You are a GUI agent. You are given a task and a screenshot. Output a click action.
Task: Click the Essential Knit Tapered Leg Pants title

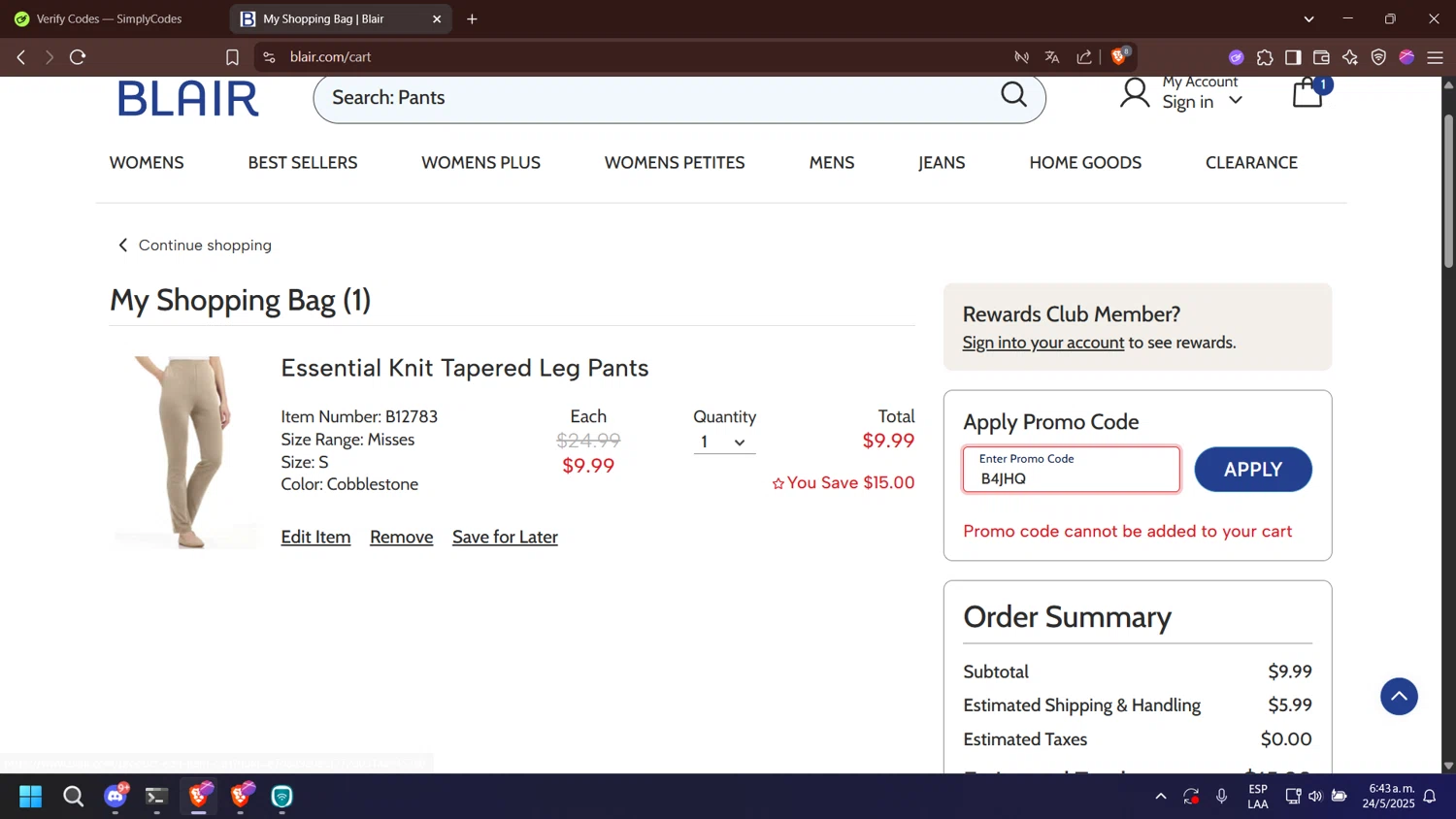pos(465,368)
